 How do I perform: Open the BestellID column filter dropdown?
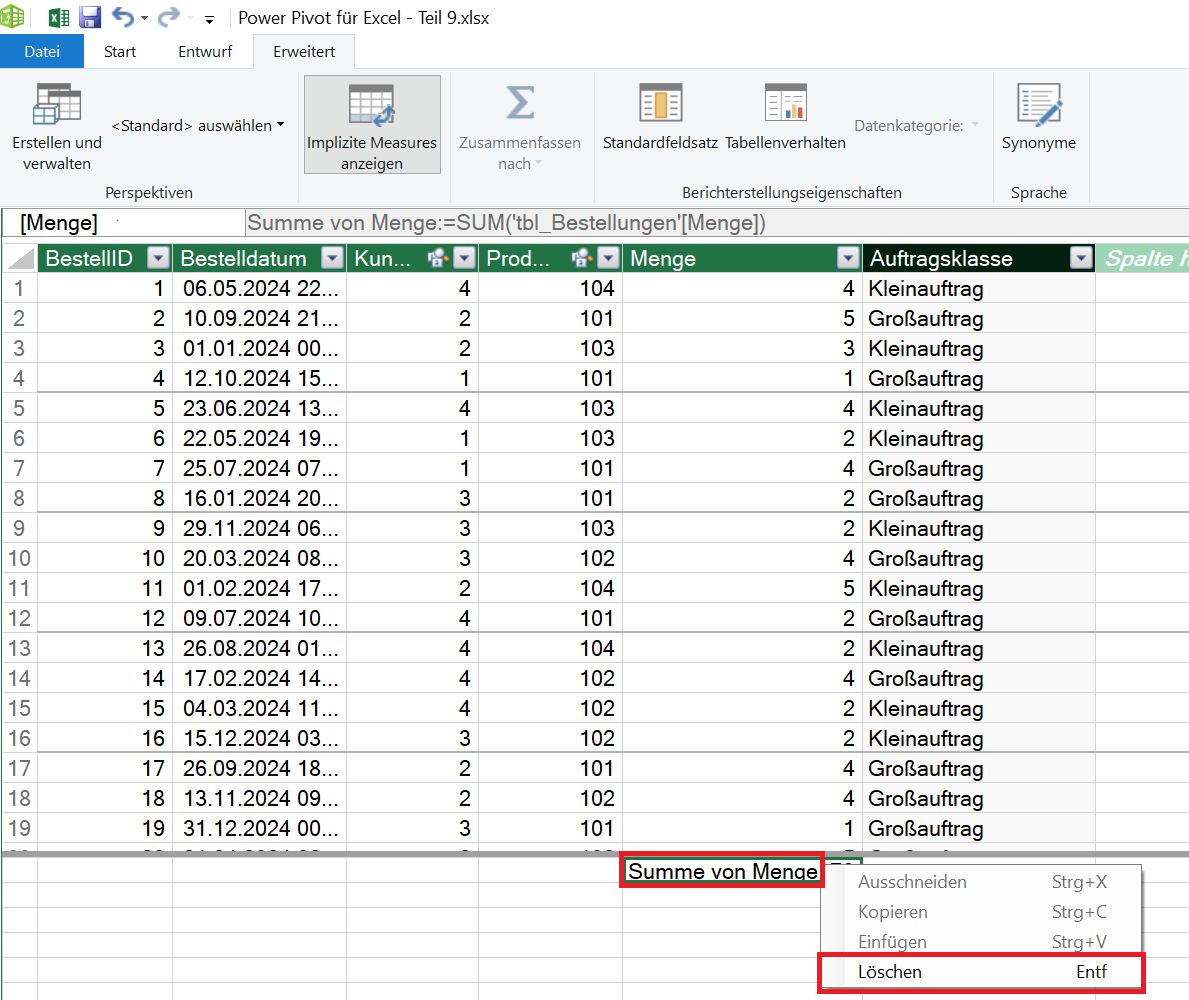158,259
